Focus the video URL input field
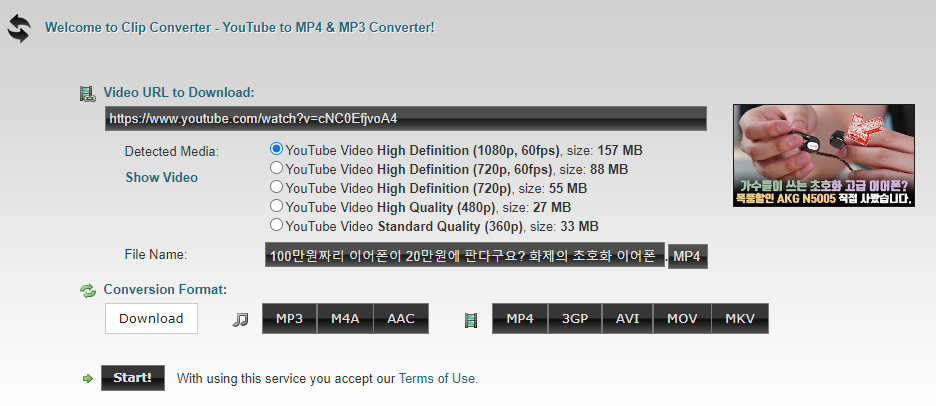This screenshot has height=406, width=936. [406, 119]
